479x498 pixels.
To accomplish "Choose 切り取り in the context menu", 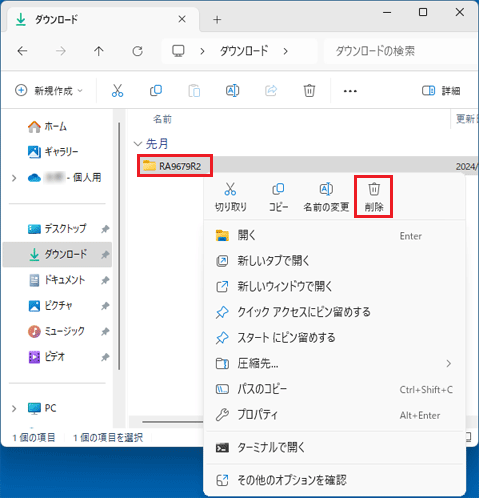I will tap(230, 197).
